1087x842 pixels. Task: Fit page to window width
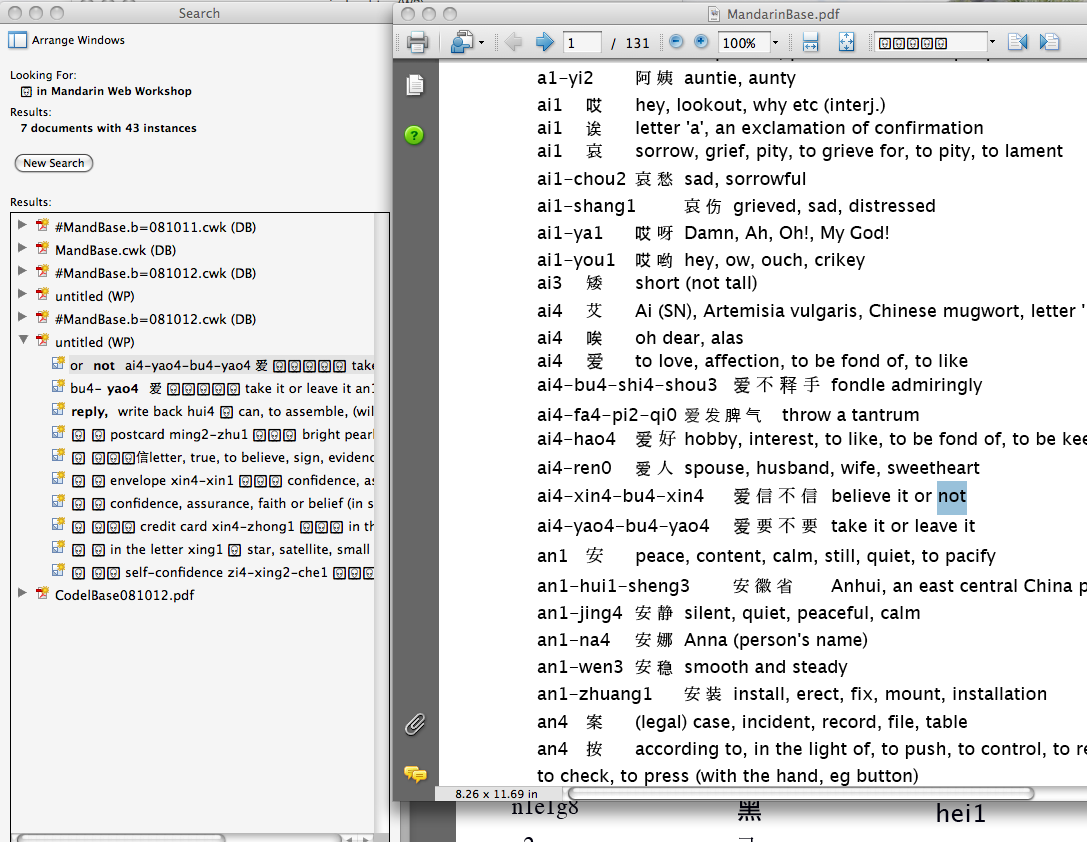(x=810, y=42)
